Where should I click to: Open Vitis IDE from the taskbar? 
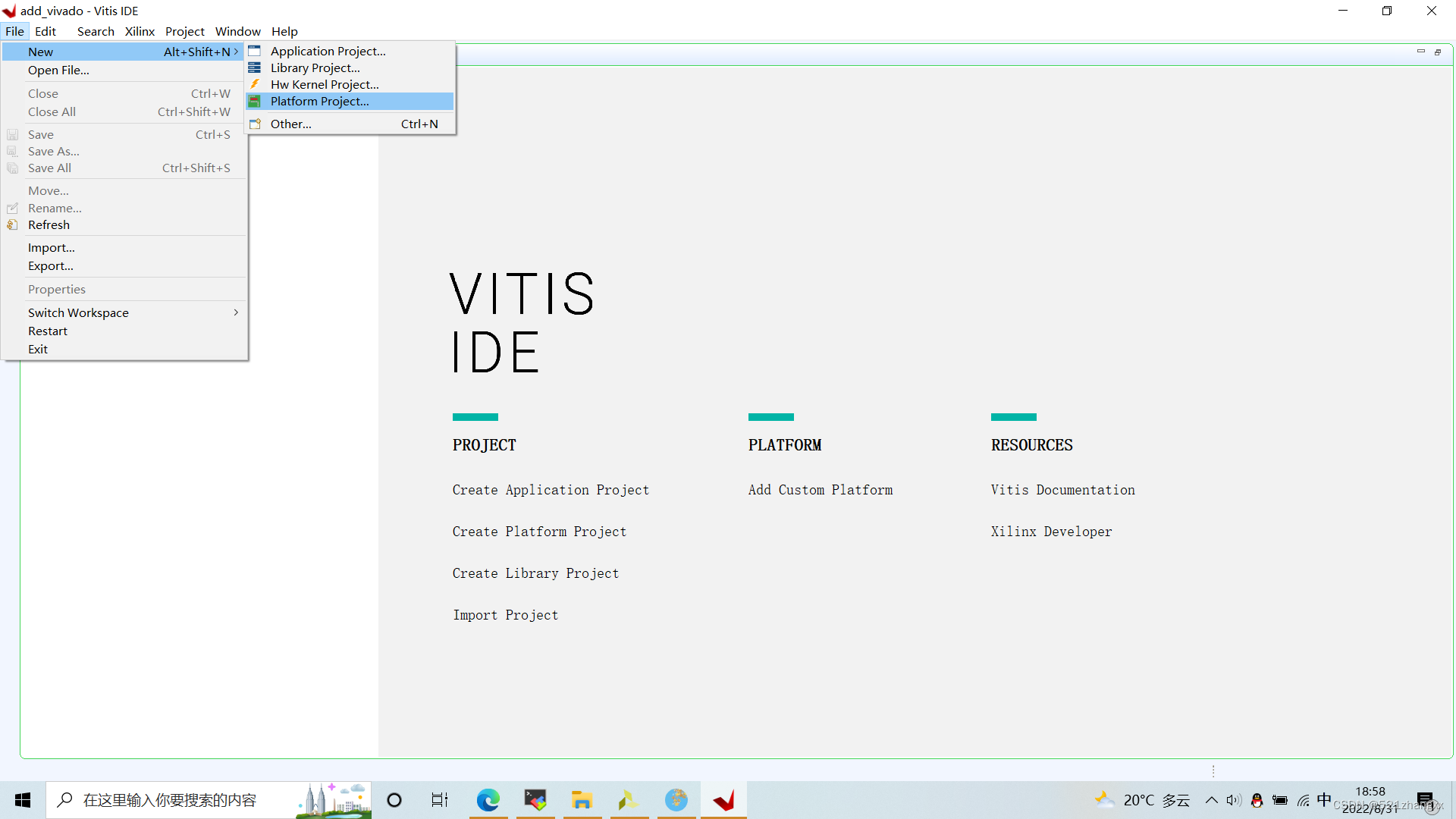(x=723, y=800)
